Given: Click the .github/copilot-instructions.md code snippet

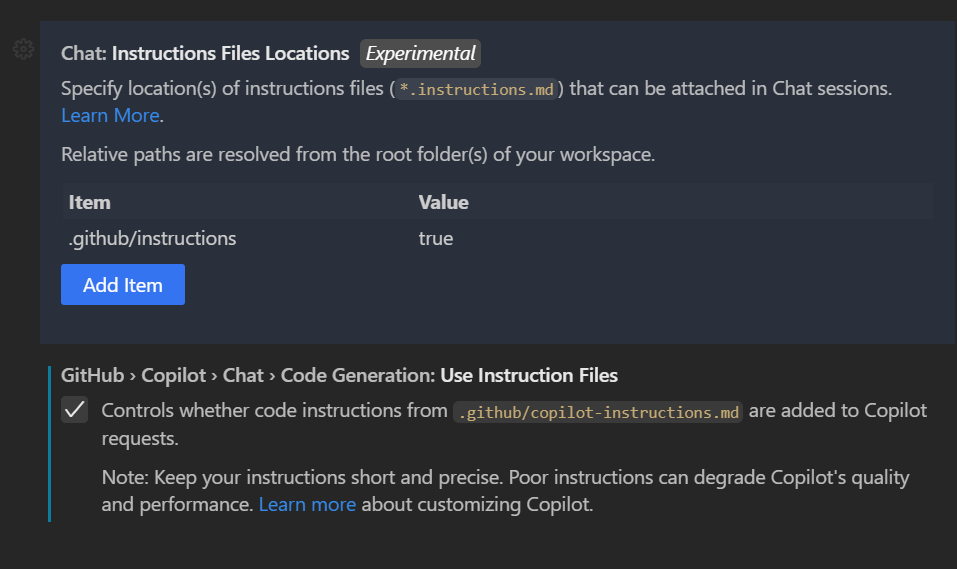Looking at the screenshot, I should coord(598,412).
